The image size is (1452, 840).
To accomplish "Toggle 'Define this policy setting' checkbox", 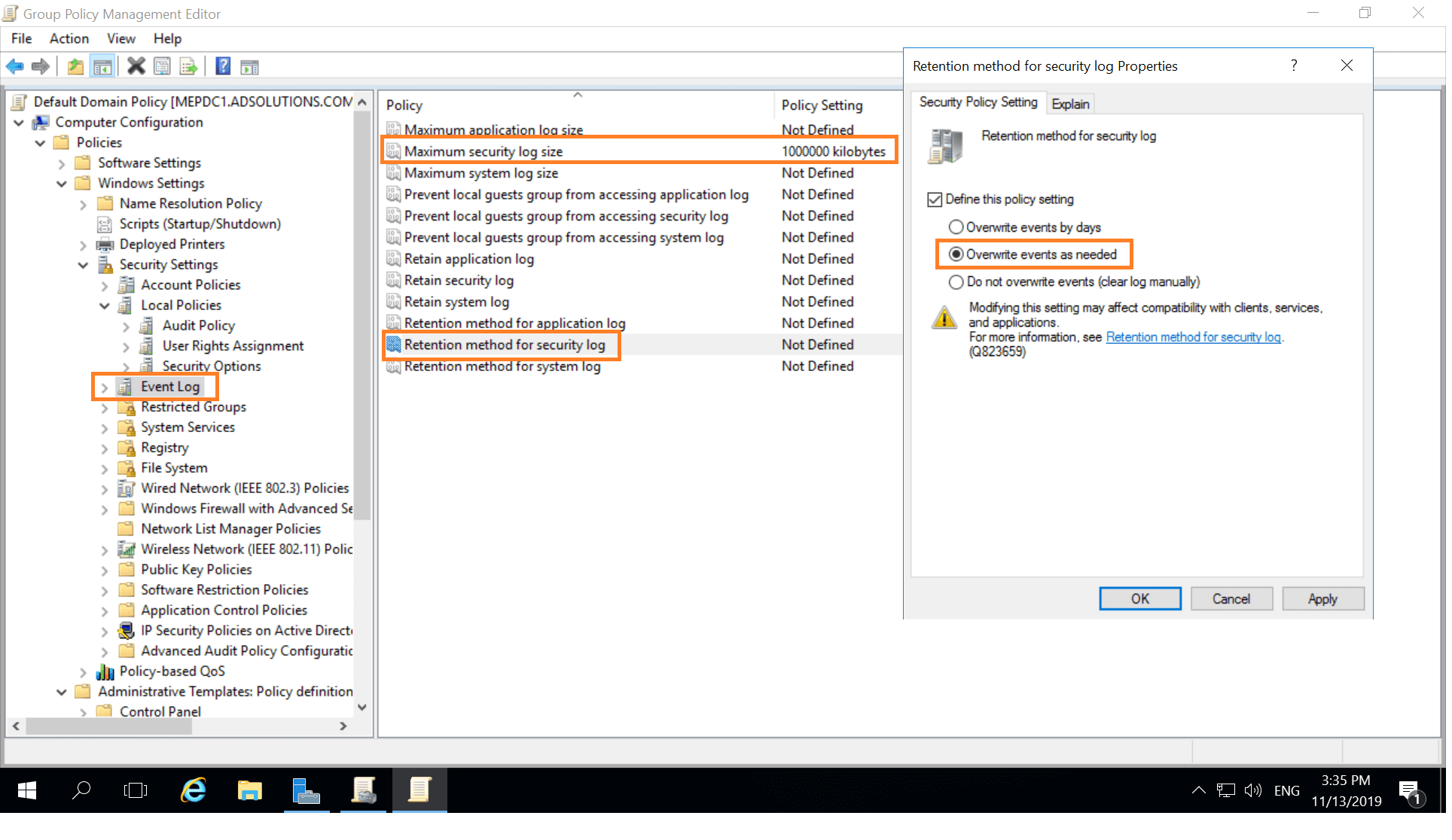I will coord(932,199).
